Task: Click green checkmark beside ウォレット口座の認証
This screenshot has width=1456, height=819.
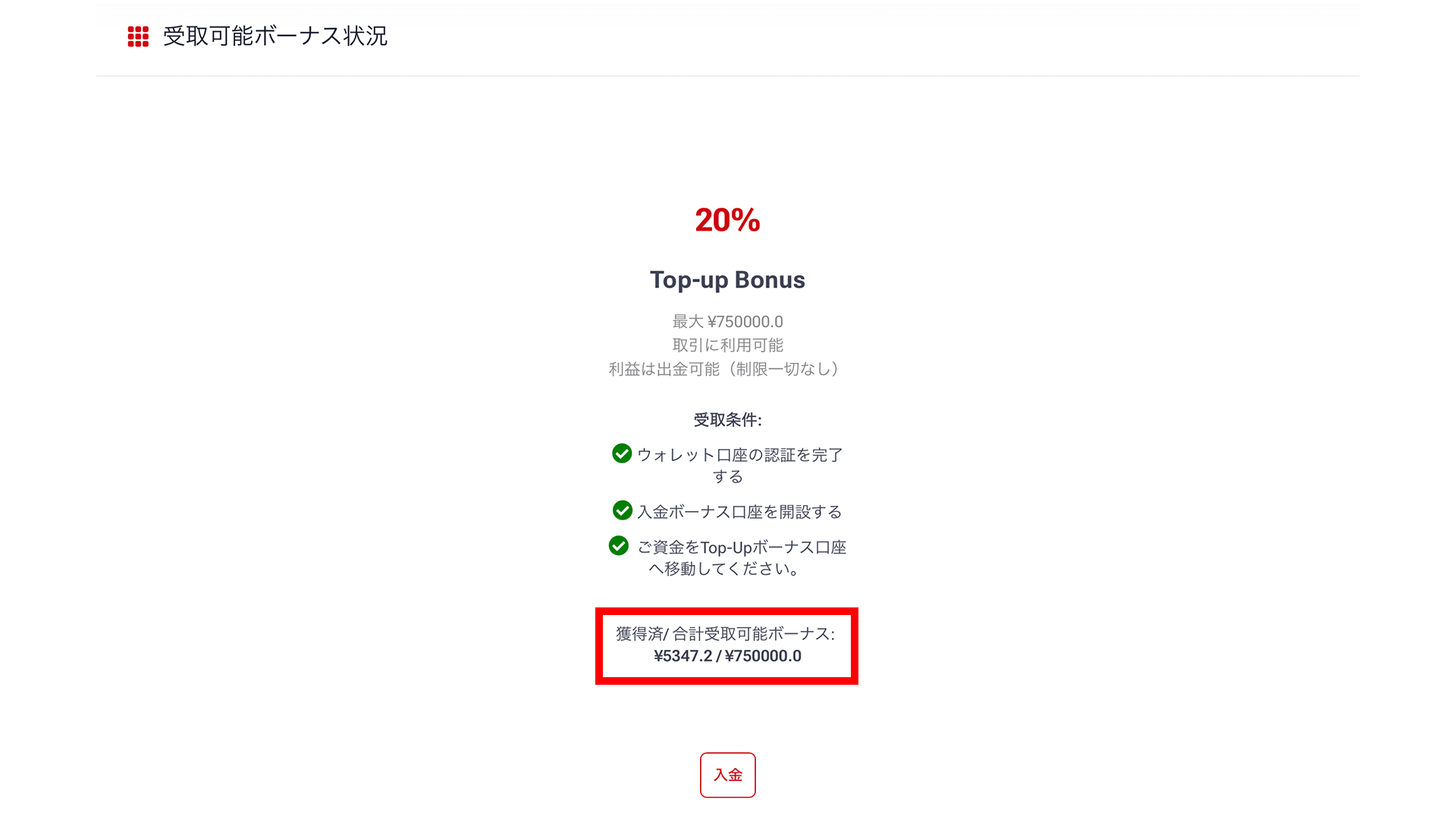Action: [622, 453]
